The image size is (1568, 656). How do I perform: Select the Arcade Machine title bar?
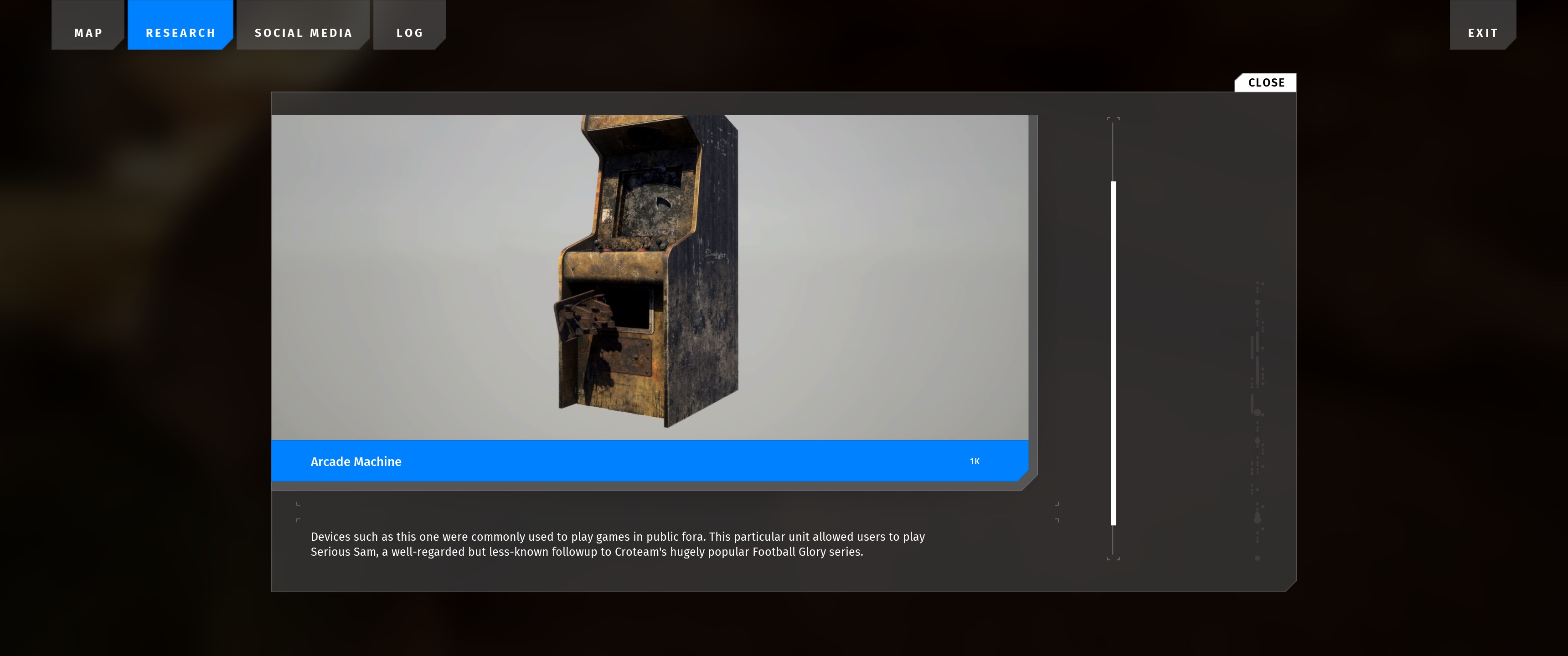(x=650, y=461)
